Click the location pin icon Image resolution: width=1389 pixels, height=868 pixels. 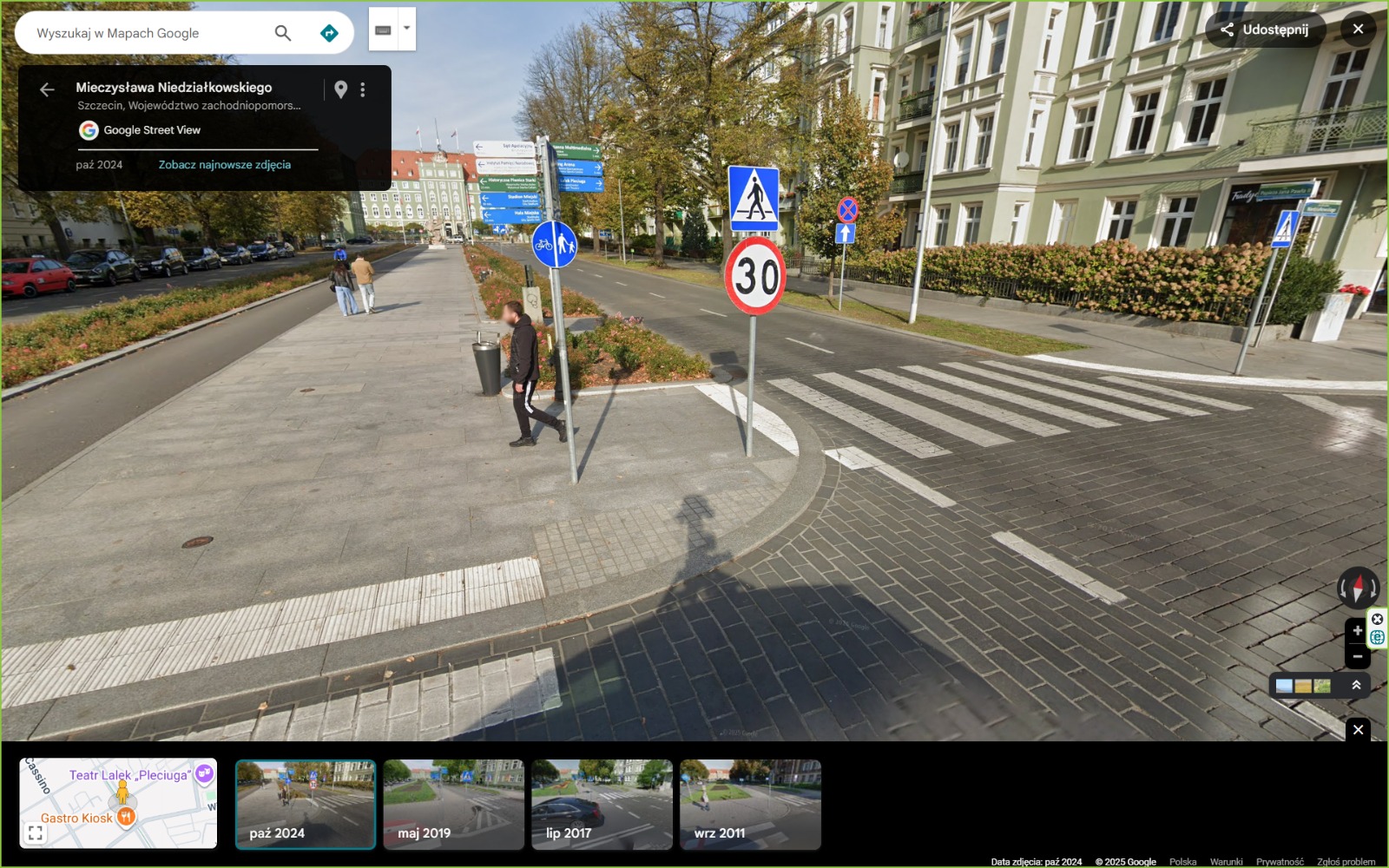point(341,89)
